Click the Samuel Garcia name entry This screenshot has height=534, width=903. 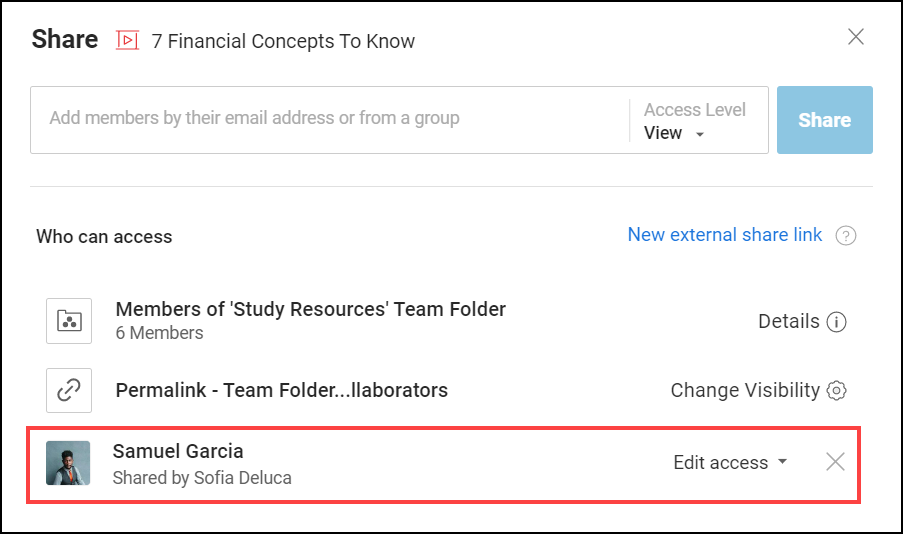pos(178,451)
